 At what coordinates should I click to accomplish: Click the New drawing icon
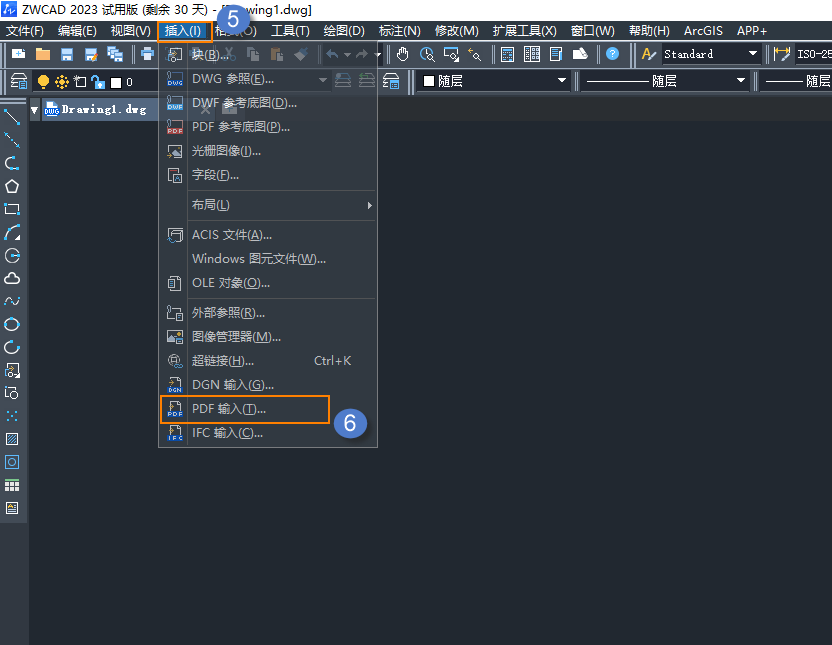[19, 54]
